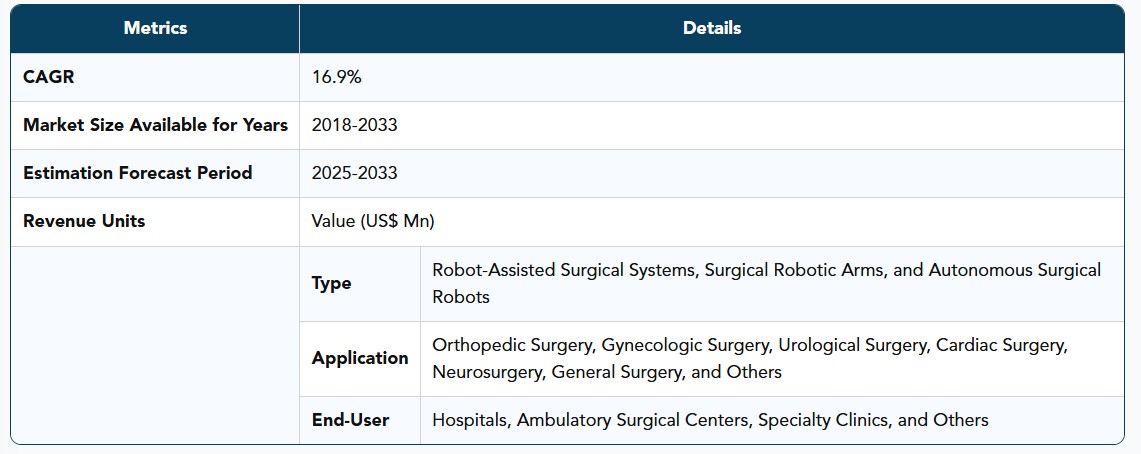1141x454 pixels.
Task: Click the Details column header
Action: click(x=712, y=28)
